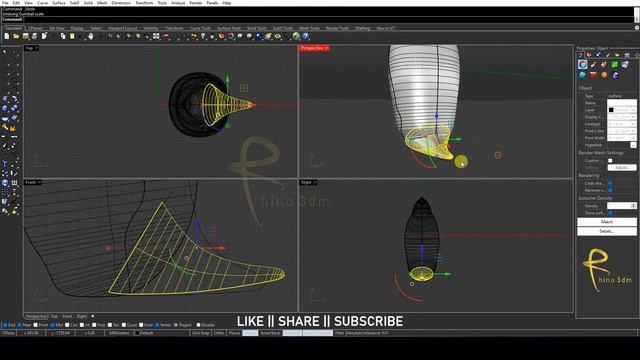640x360 pixels.
Task: Select the Texture Mapping icon in Properties
Action: tap(604, 64)
